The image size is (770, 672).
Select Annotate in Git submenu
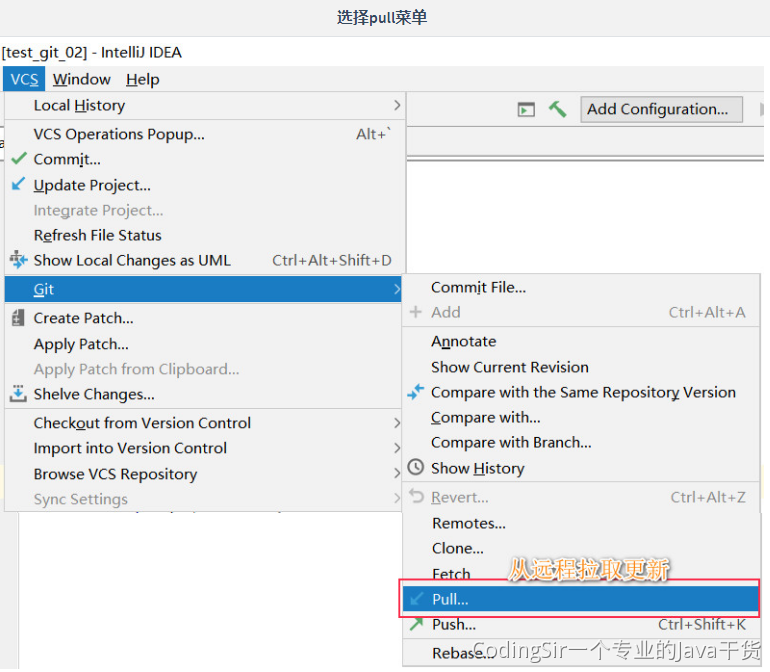point(581,341)
